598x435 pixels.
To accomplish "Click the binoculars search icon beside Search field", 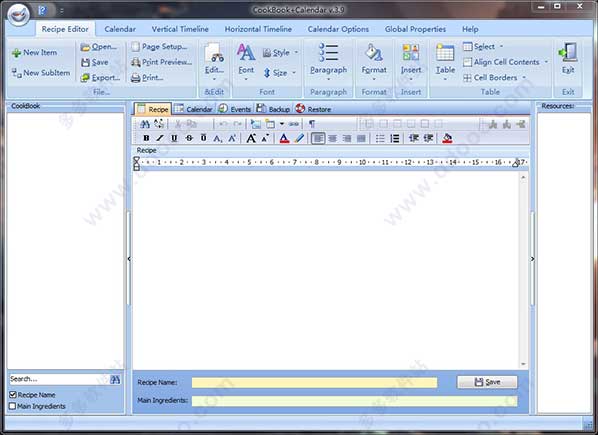I will pyautogui.click(x=115, y=379).
